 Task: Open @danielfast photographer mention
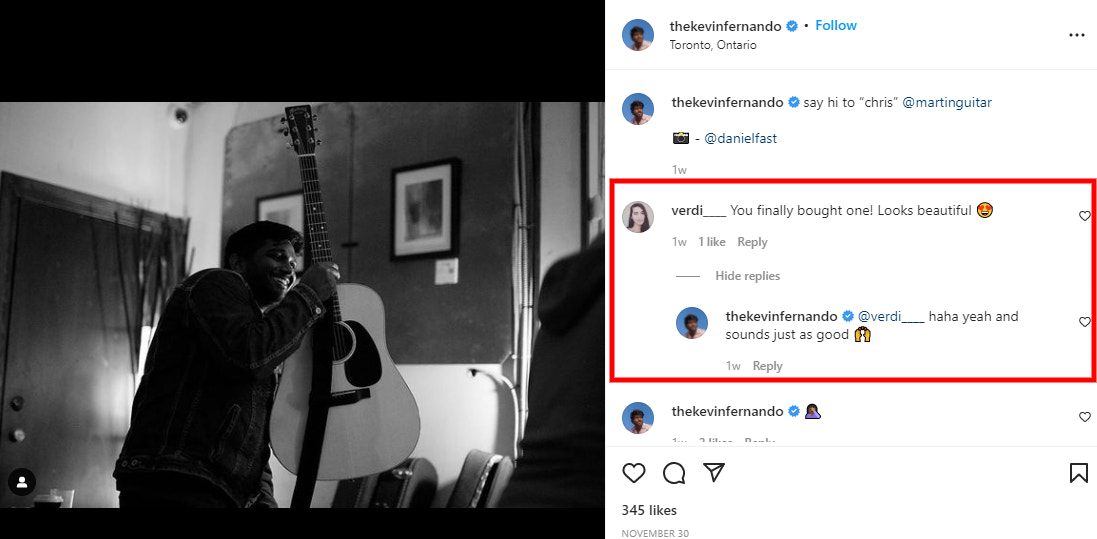pyautogui.click(x=741, y=139)
